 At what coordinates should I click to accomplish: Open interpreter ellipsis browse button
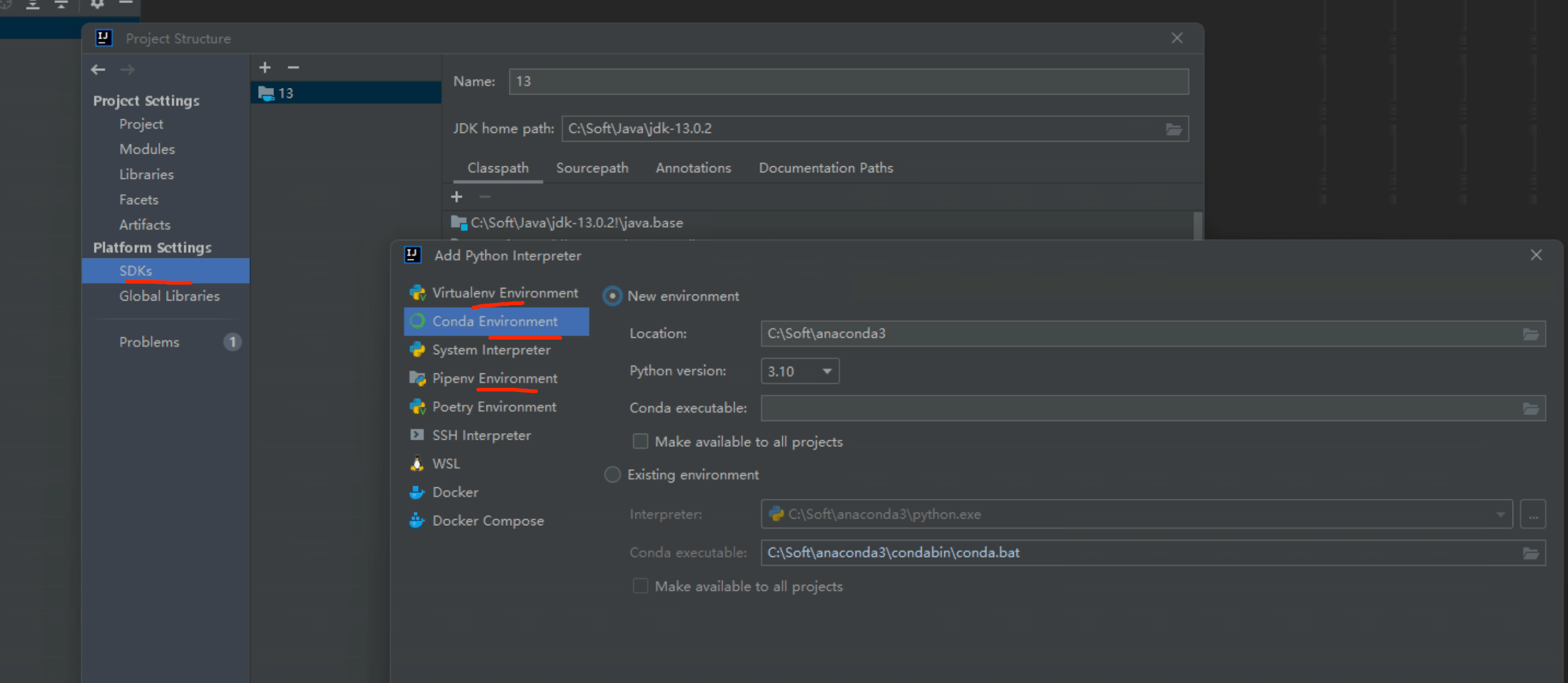1532,514
